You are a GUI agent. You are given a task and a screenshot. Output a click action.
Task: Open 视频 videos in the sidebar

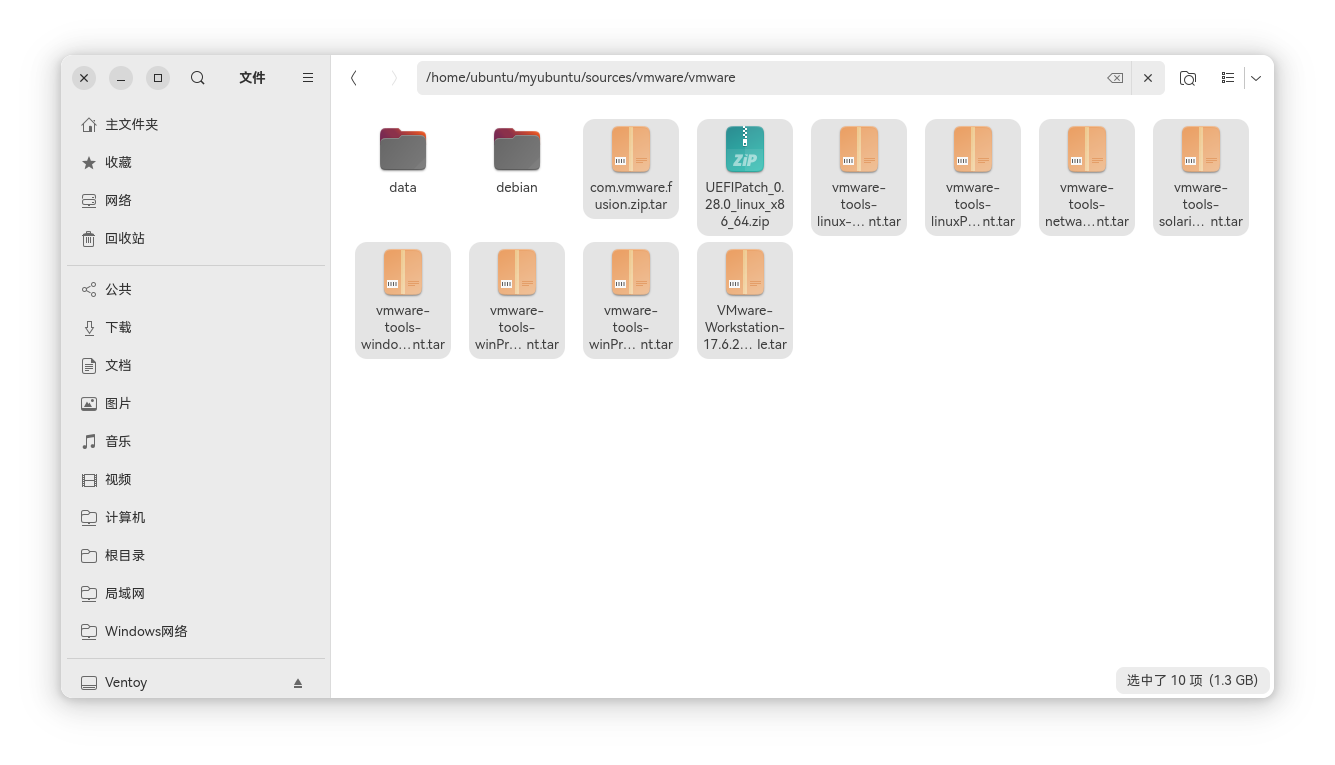click(196, 480)
